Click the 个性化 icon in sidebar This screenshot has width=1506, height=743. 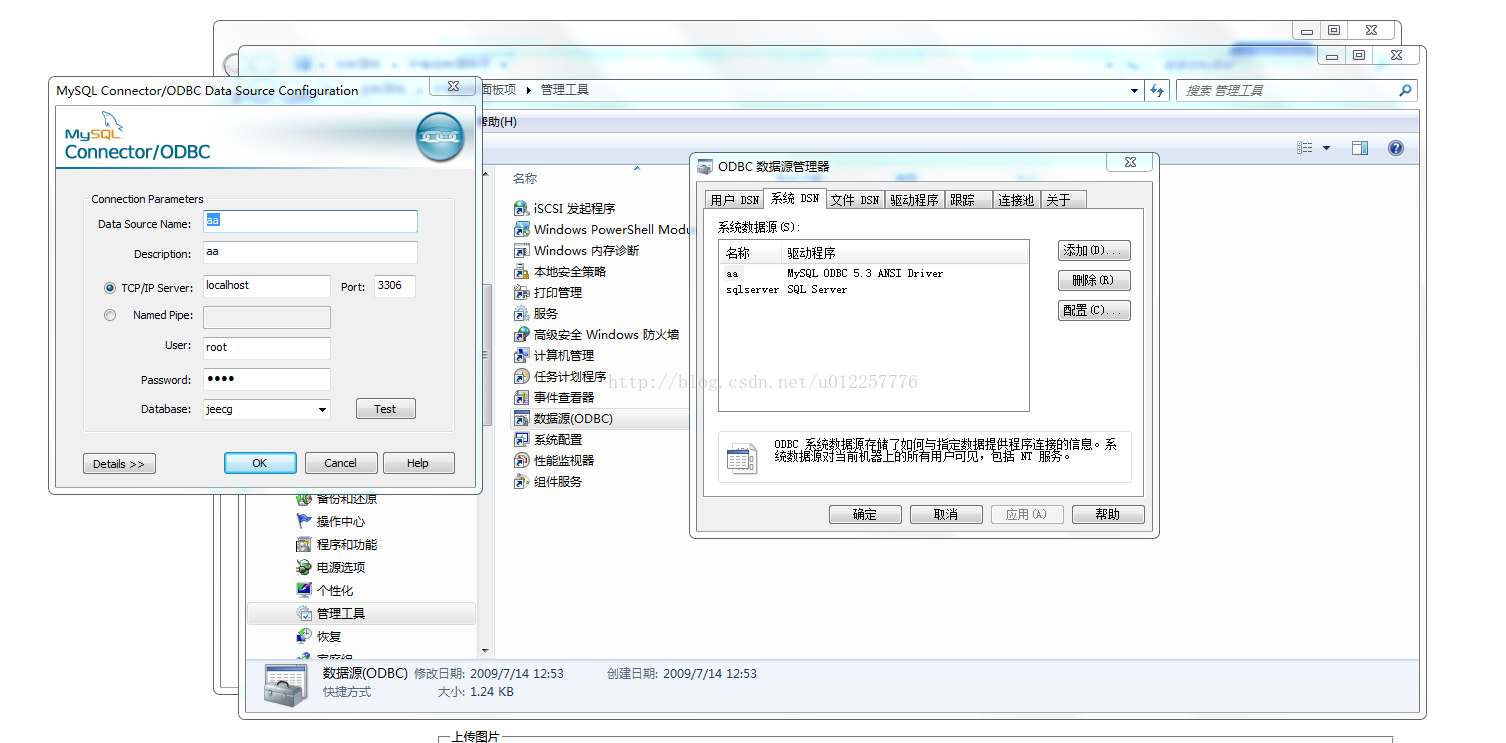pyautogui.click(x=304, y=590)
